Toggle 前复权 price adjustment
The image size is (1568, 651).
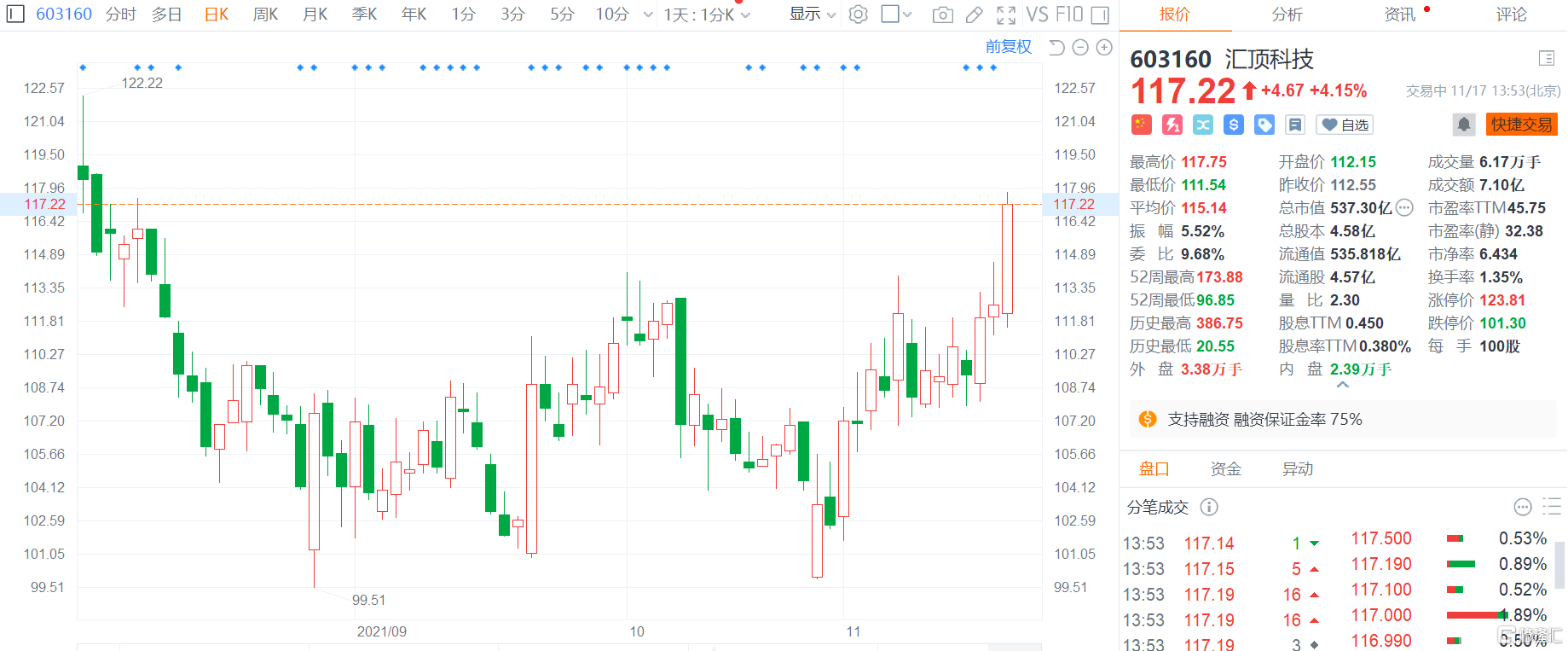(x=1009, y=47)
